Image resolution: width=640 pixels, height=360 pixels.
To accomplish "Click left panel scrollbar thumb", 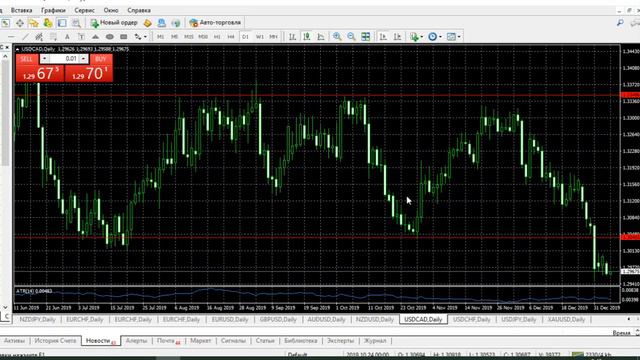I will point(5,112).
